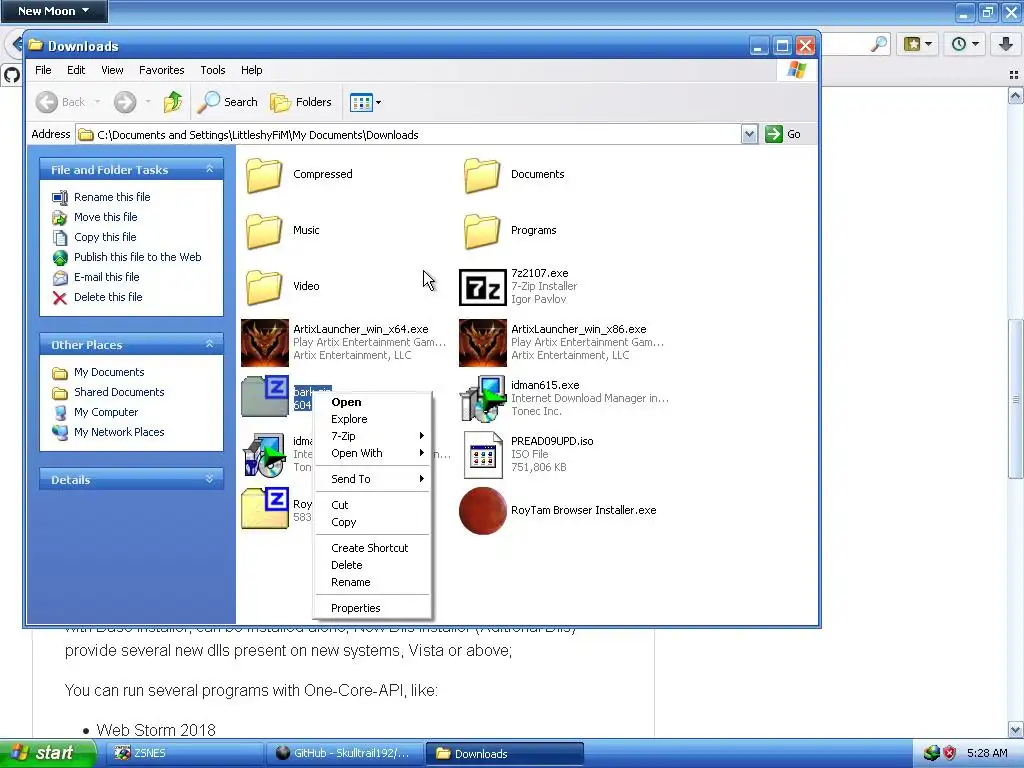Click the green Go button
This screenshot has width=1024, height=768.
pyautogui.click(x=784, y=134)
